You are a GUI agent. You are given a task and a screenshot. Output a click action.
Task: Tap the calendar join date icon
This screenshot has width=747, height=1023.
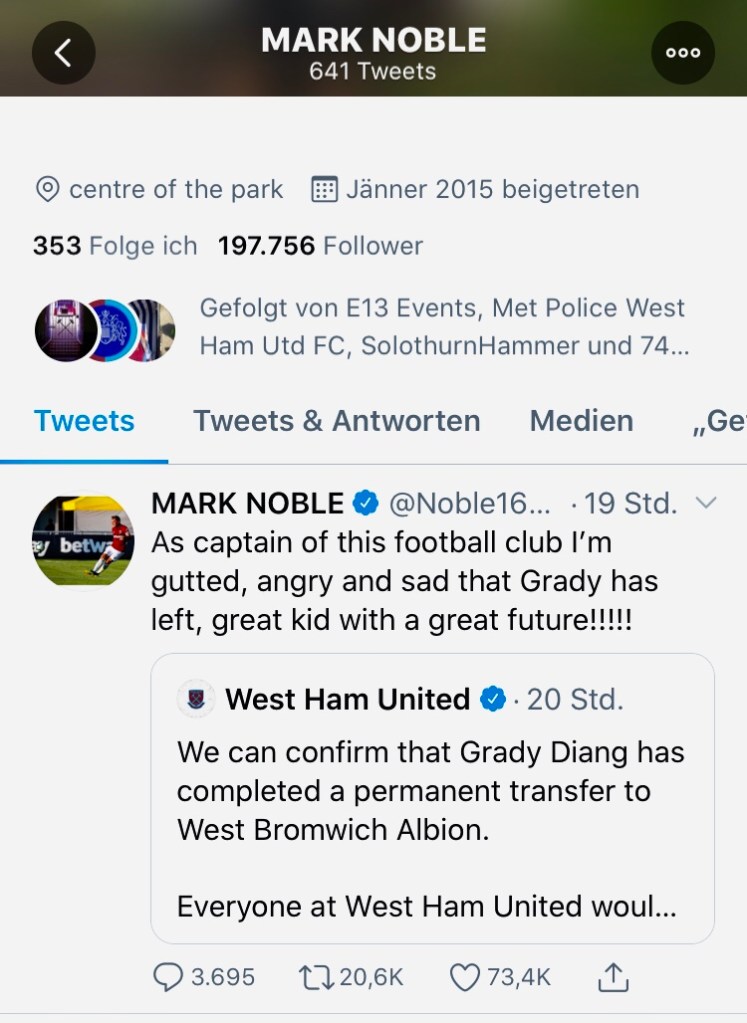(x=324, y=189)
